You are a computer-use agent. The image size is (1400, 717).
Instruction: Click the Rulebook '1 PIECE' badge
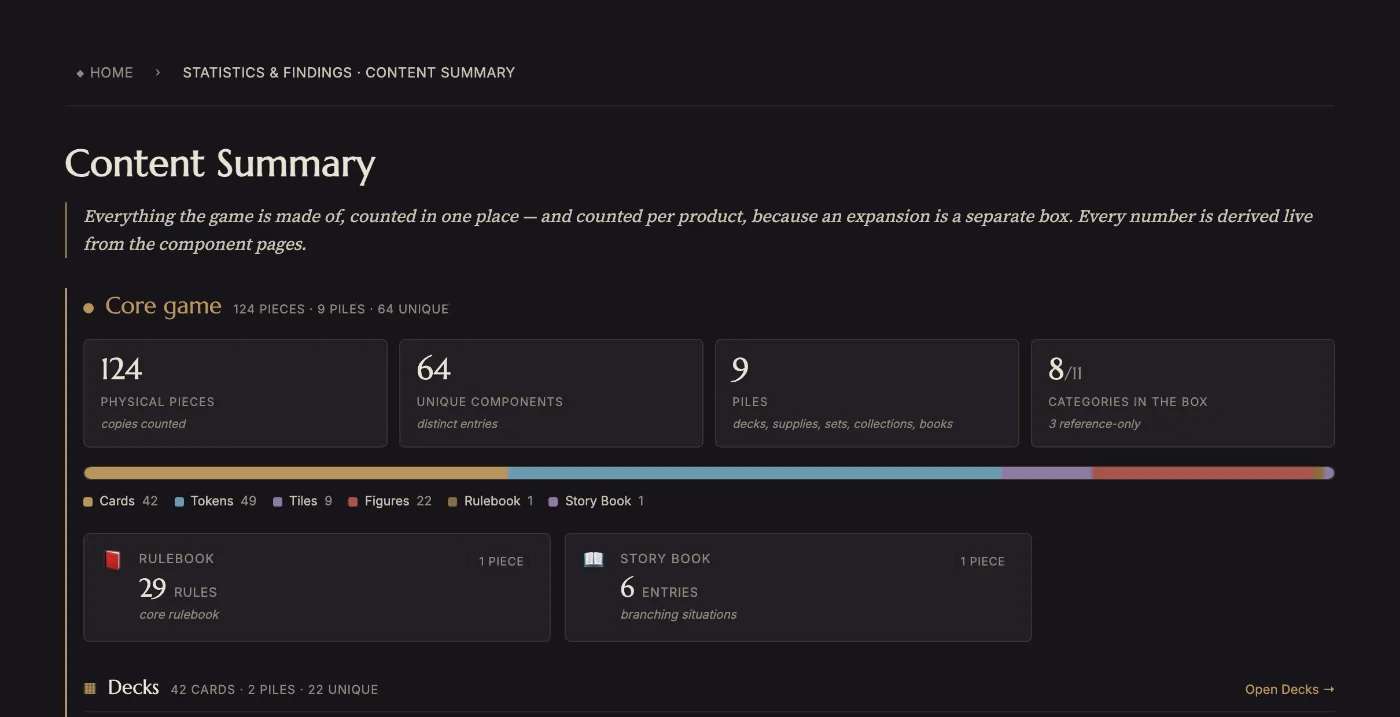[x=501, y=561]
